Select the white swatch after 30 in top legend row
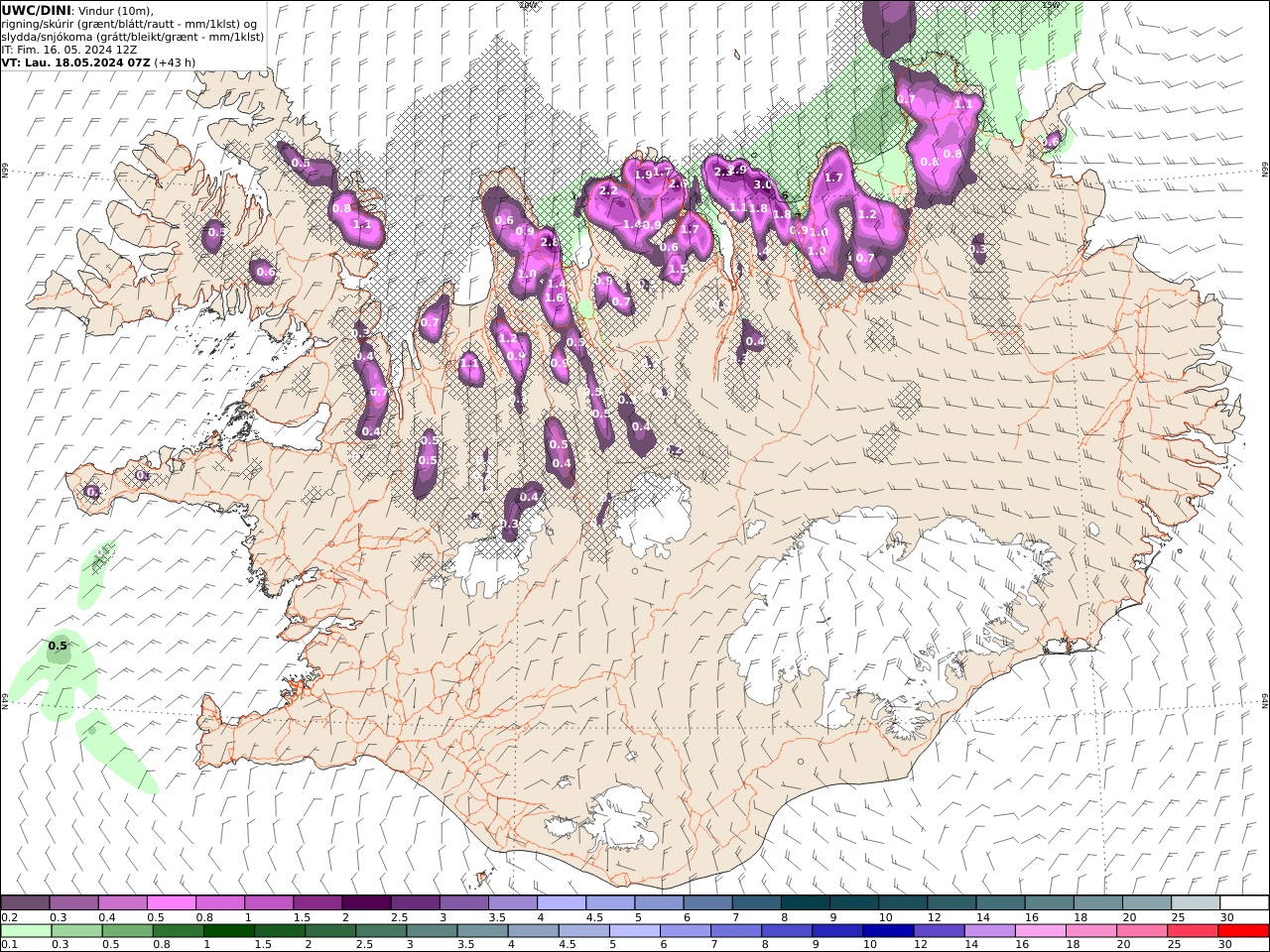Viewport: 1270px width, 952px height. 1244,902
